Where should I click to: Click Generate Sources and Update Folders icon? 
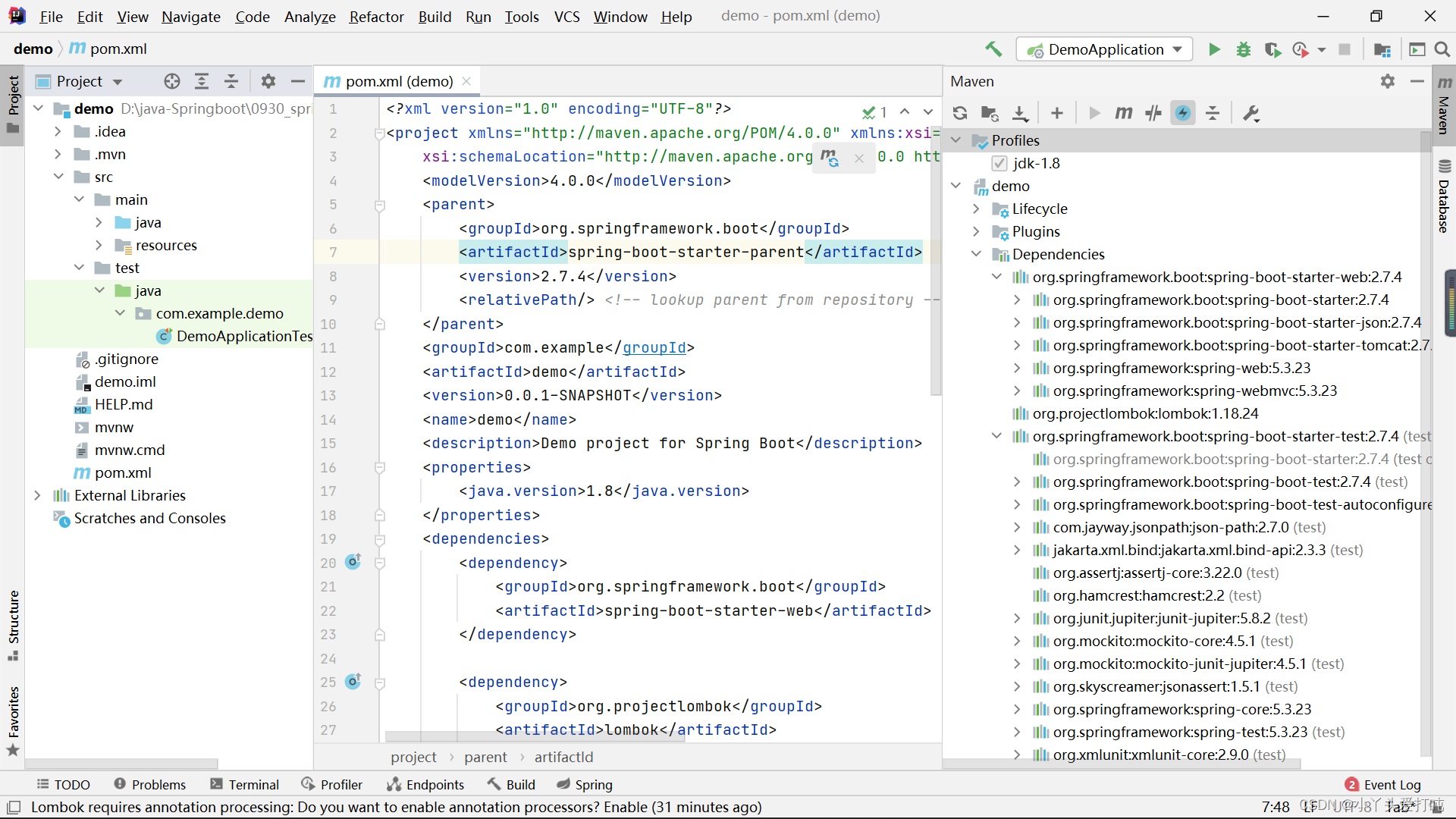[990, 113]
